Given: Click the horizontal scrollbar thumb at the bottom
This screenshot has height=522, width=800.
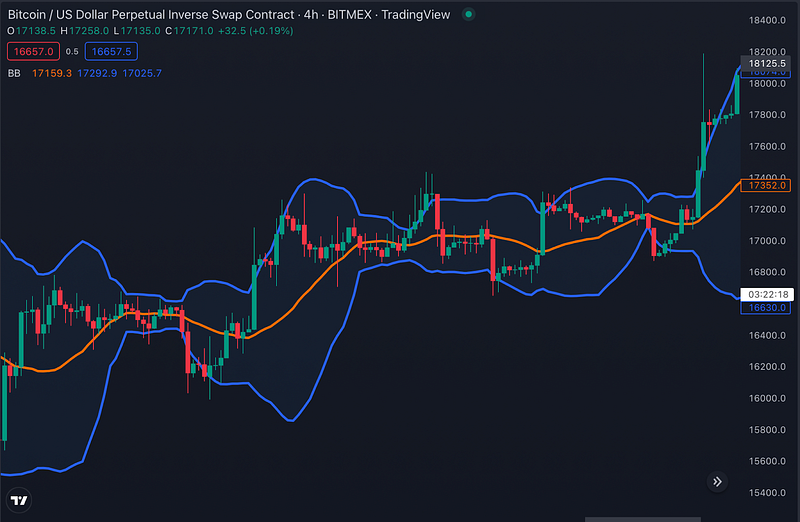Looking at the screenshot, I should pyautogui.click(x=643, y=519).
